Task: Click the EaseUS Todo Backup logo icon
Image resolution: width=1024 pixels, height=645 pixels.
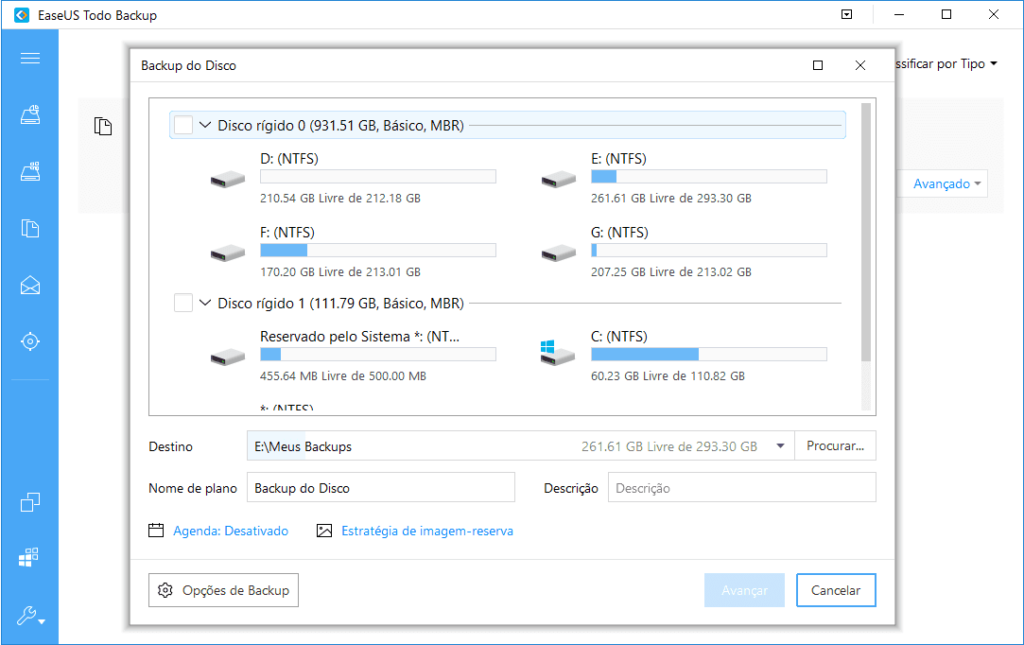Action: [22, 15]
